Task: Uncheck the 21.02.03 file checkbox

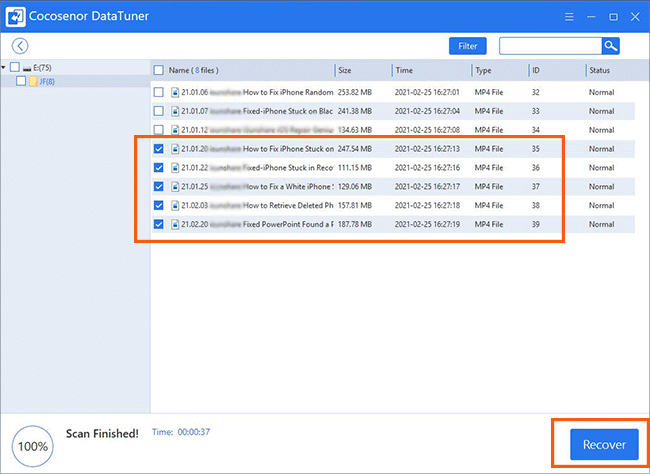Action: coord(158,205)
